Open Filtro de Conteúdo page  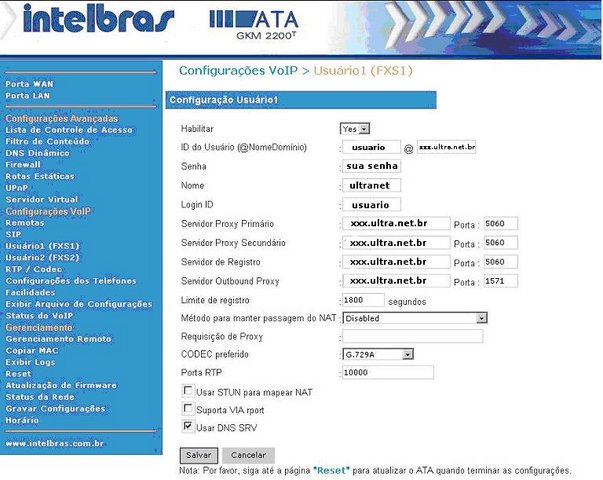(47, 142)
